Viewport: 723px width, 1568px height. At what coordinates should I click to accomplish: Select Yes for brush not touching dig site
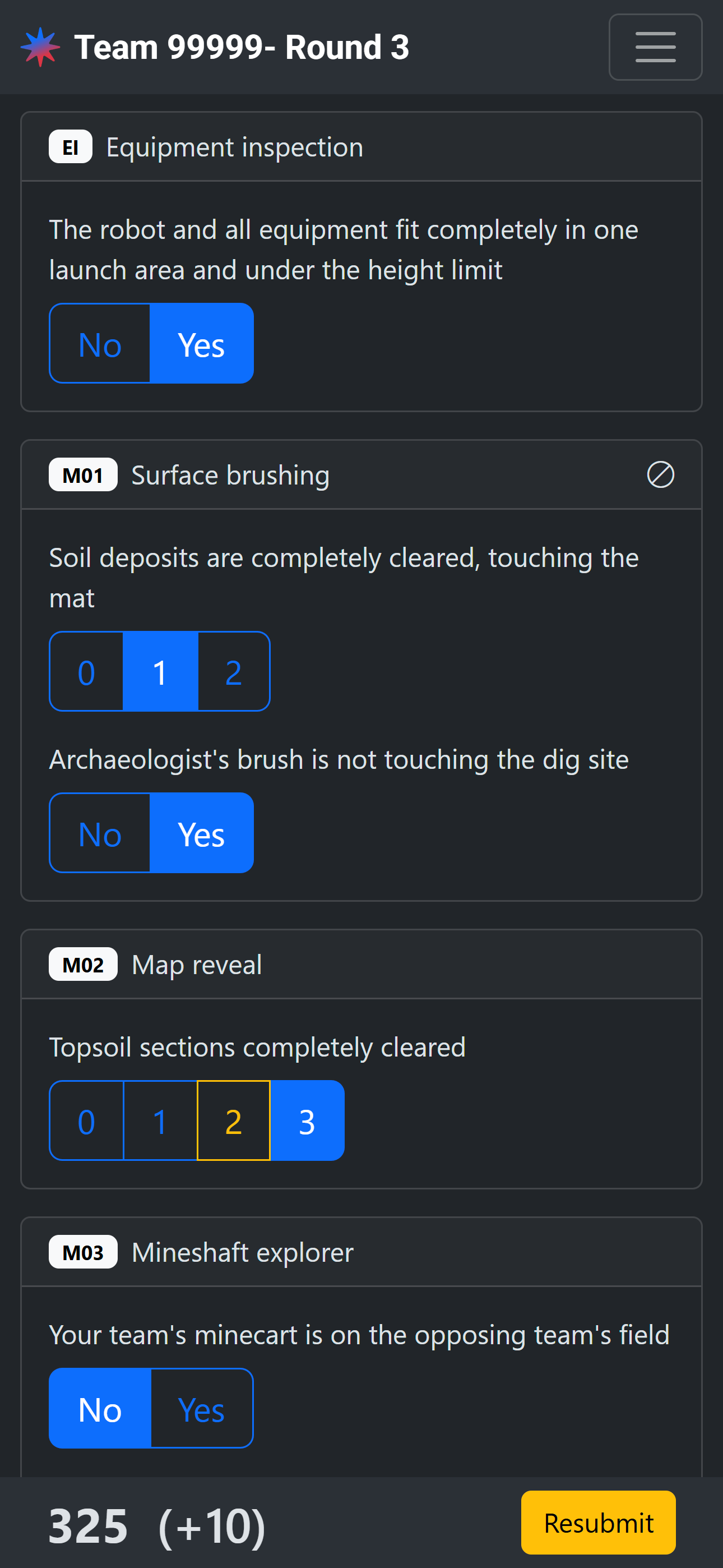(201, 833)
